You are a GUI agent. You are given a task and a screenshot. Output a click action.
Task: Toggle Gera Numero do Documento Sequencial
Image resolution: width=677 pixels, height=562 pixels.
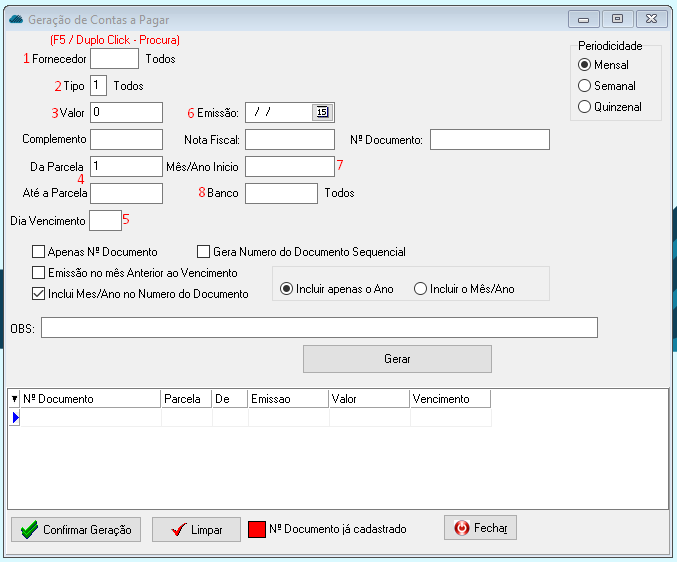(x=203, y=252)
